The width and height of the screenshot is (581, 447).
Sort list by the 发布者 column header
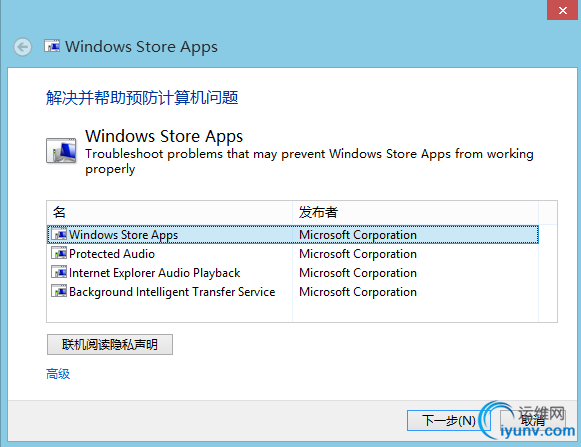(x=415, y=212)
